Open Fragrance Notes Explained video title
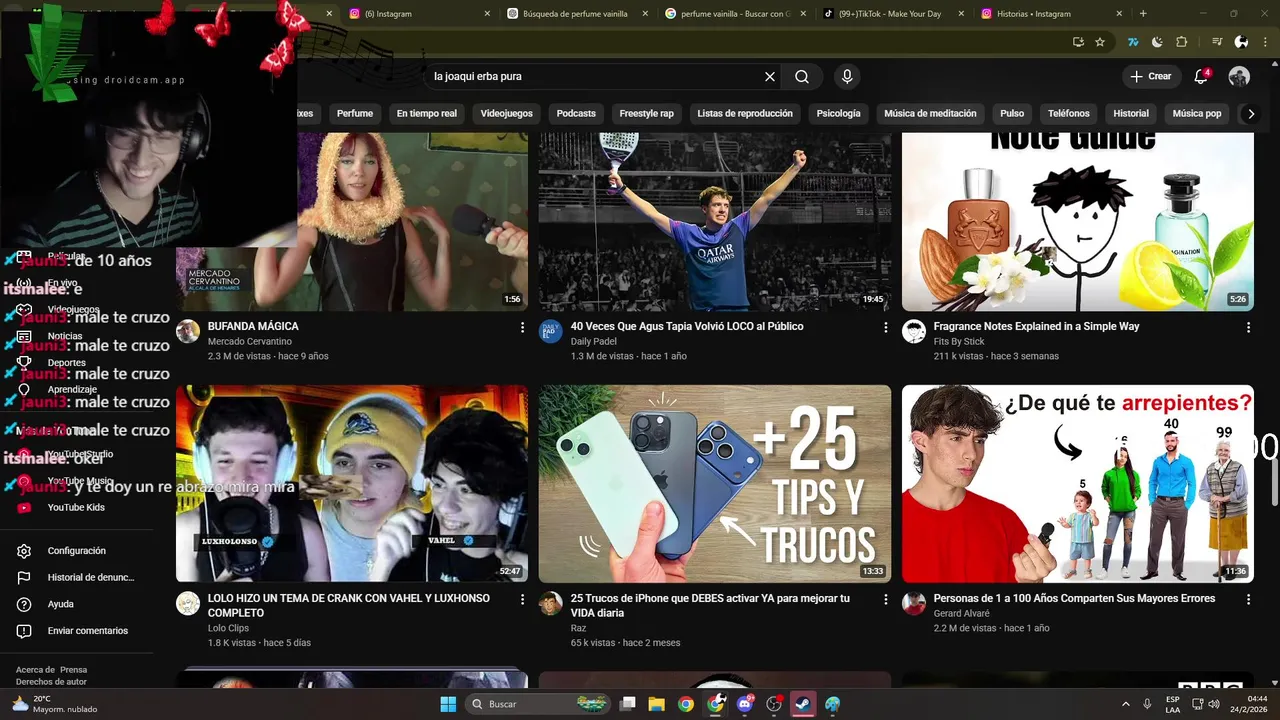This screenshot has height=720, width=1280. [x=1036, y=326]
